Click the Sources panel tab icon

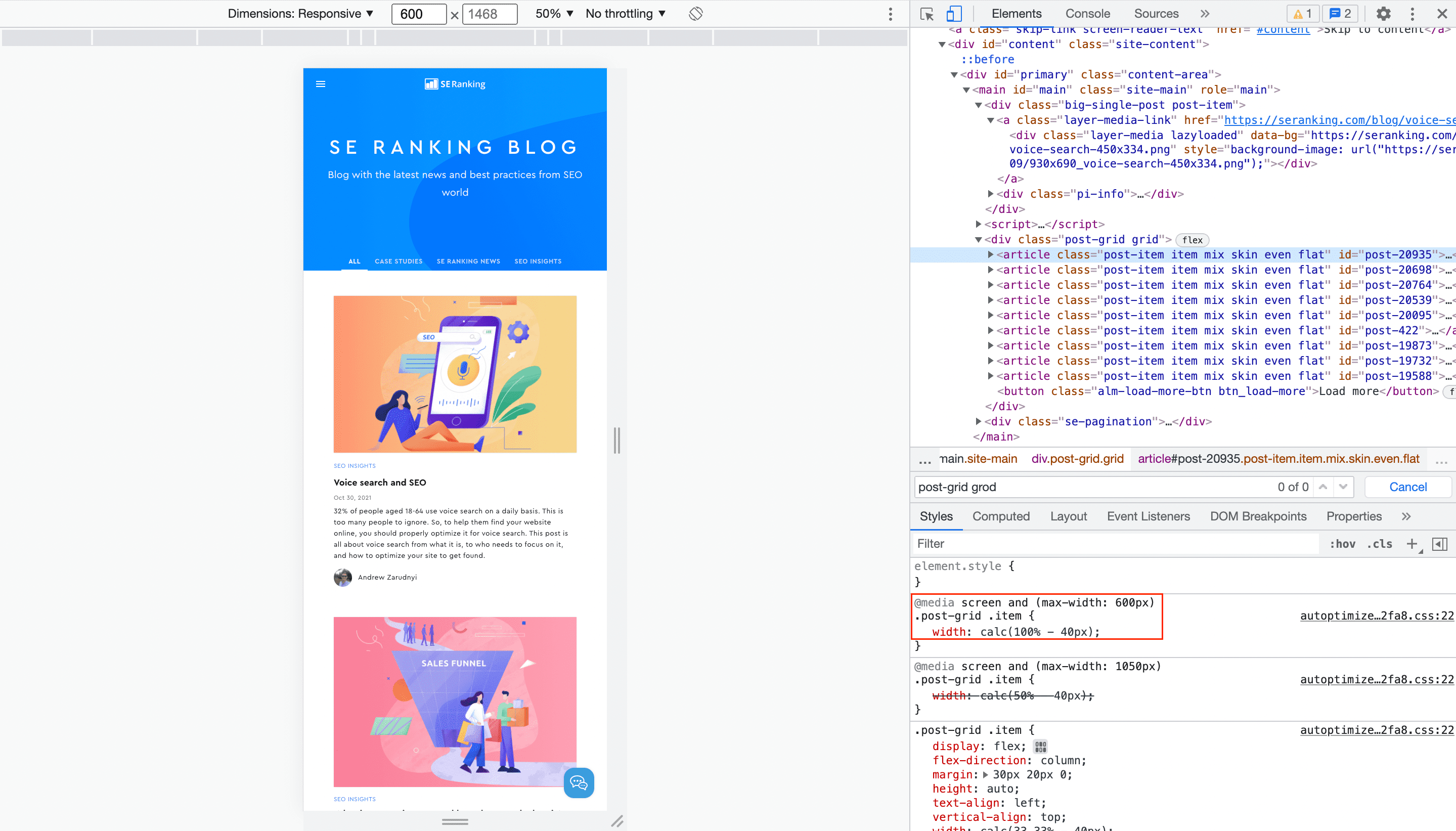coord(1156,14)
